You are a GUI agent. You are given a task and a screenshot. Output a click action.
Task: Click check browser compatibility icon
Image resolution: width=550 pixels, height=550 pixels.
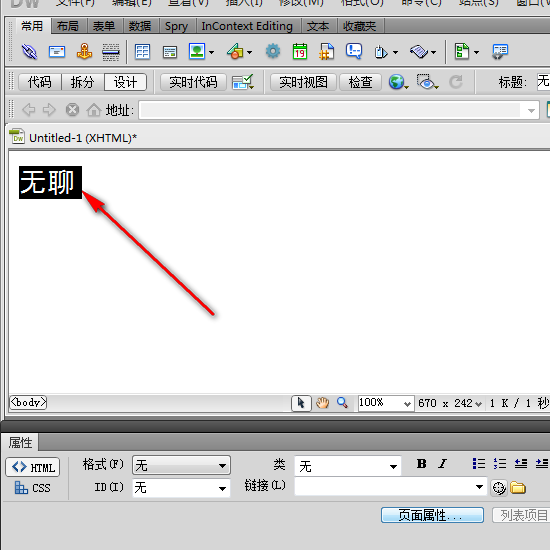(x=243, y=82)
